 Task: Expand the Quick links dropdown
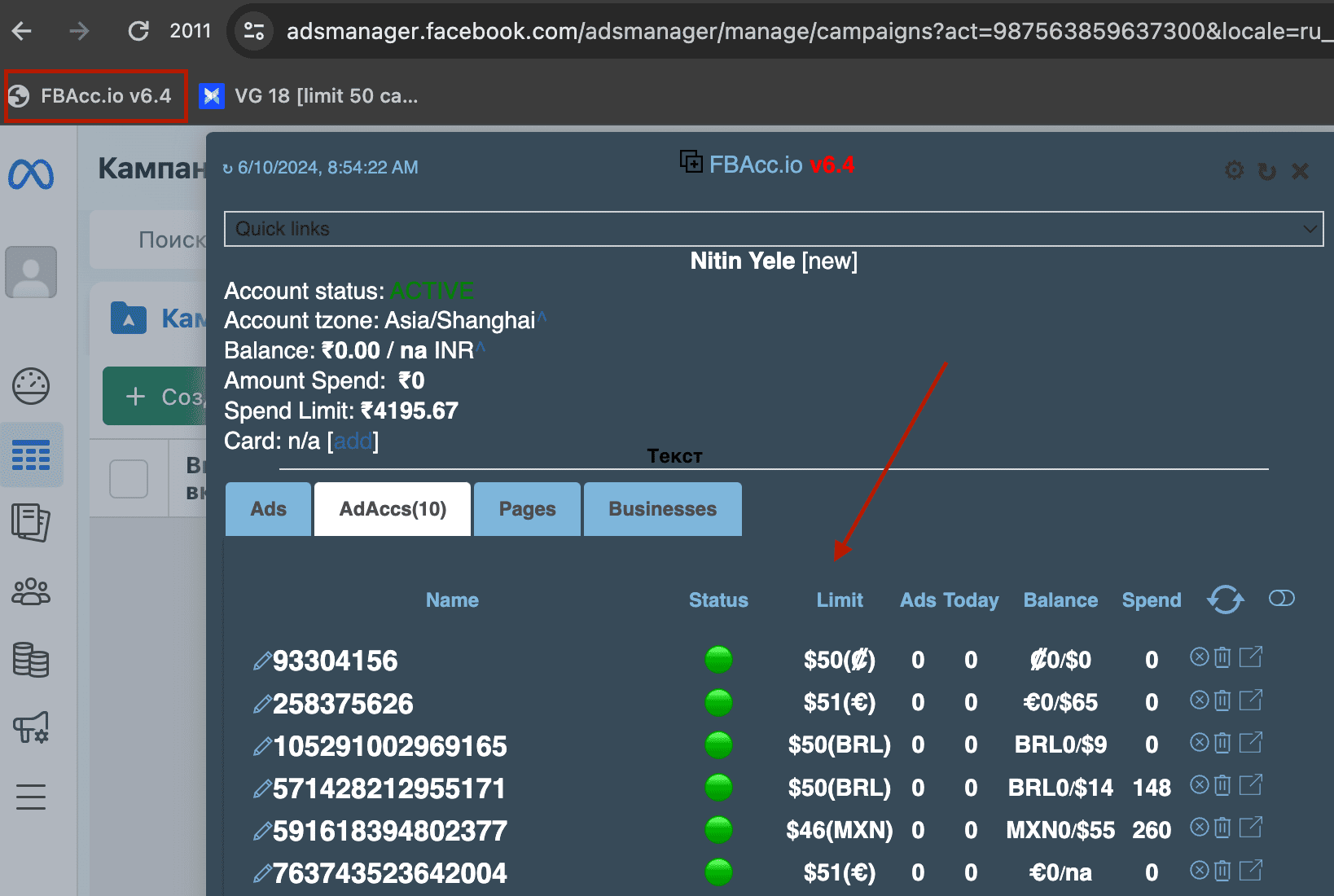pos(774,229)
